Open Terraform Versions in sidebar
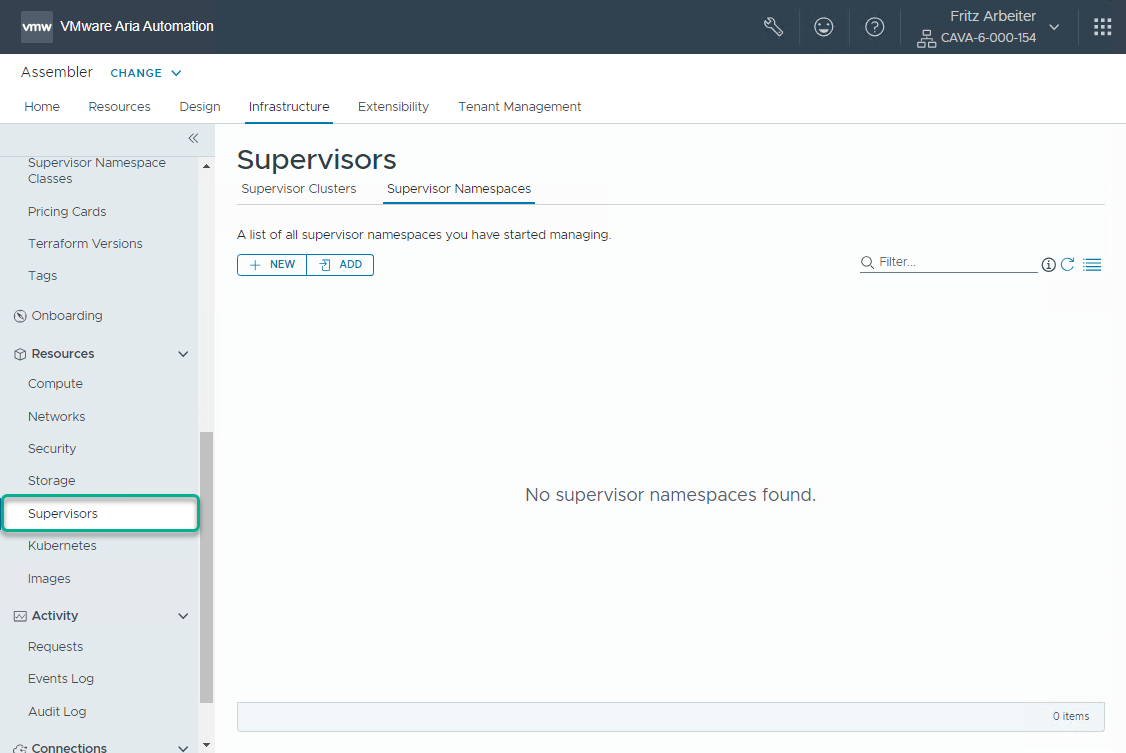 (85, 244)
